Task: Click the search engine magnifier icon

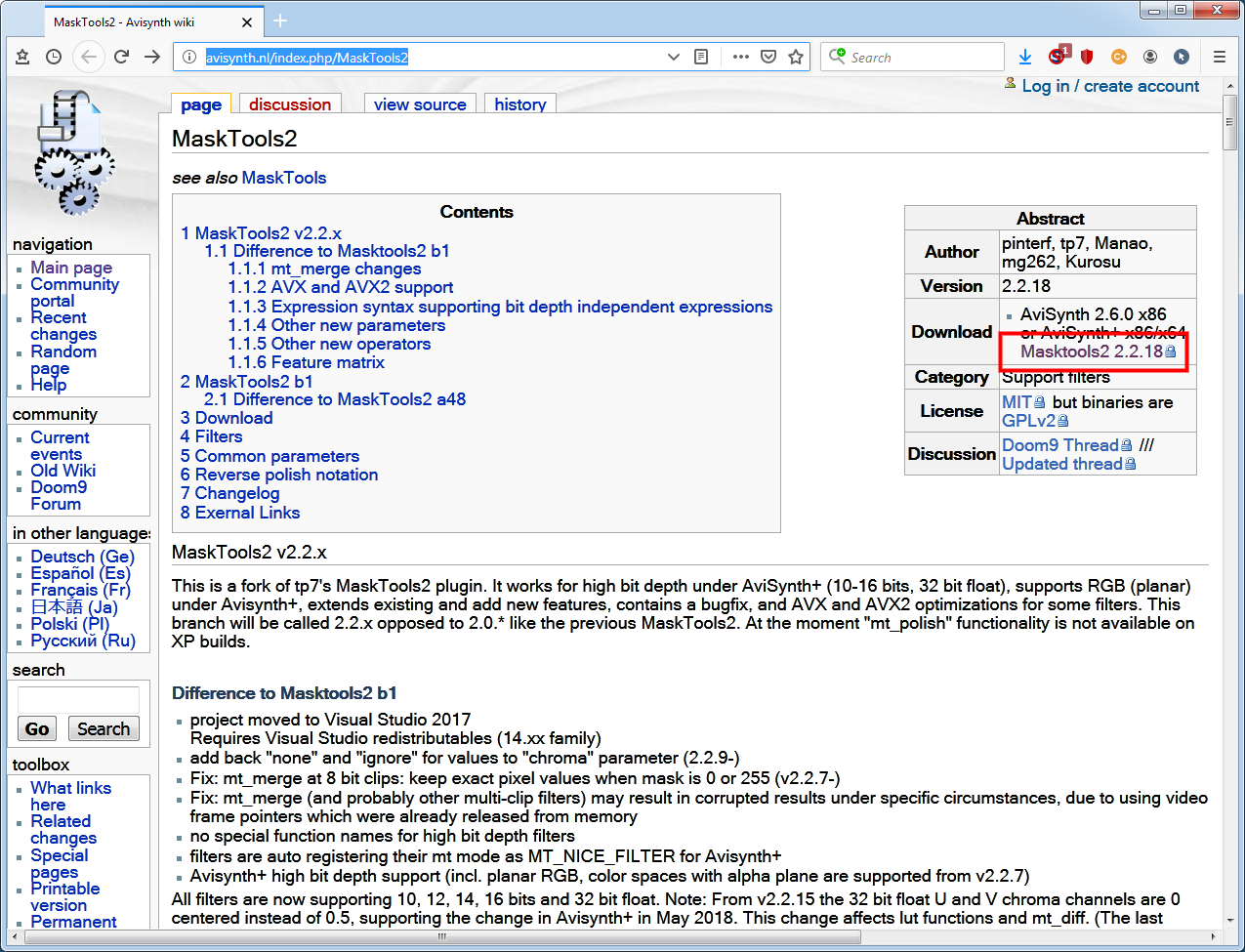Action: pyautogui.click(x=837, y=57)
